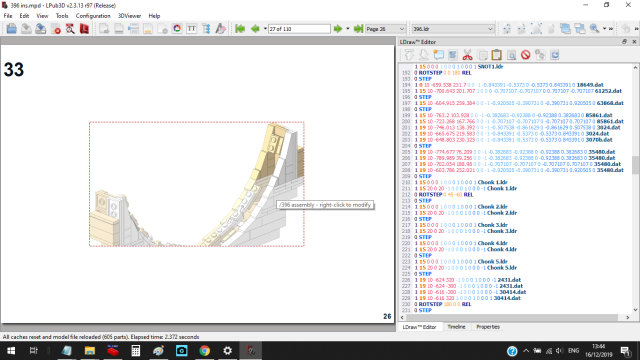
Task: Click the pen and eraser setup icon
Action: tap(220, 29)
